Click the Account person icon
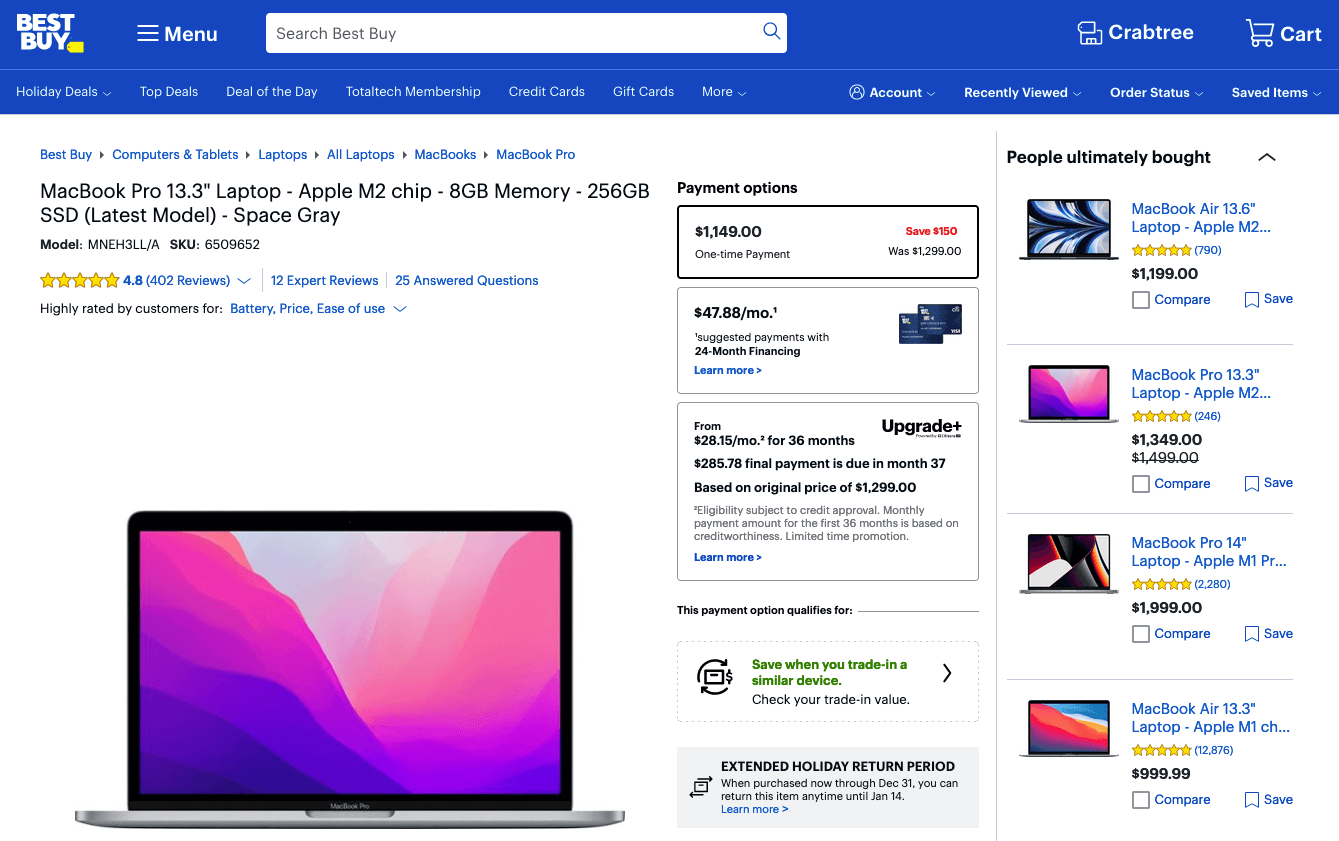Screen dimensions: 1339x841 tap(857, 92)
